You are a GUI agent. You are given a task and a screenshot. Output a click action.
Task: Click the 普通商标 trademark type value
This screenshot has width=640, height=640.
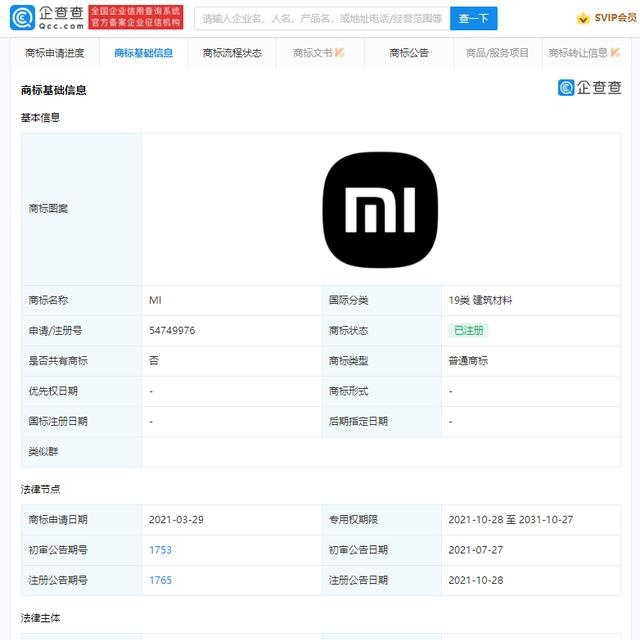point(468,360)
